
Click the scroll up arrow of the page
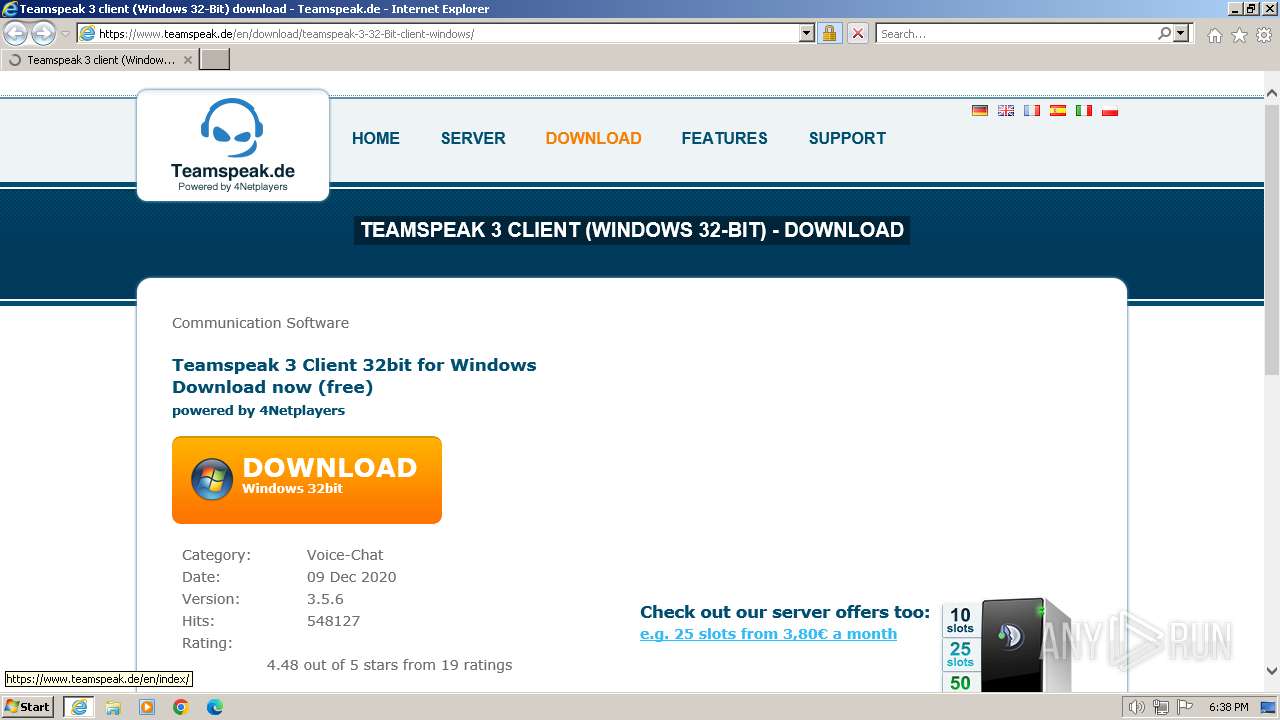[1271, 94]
